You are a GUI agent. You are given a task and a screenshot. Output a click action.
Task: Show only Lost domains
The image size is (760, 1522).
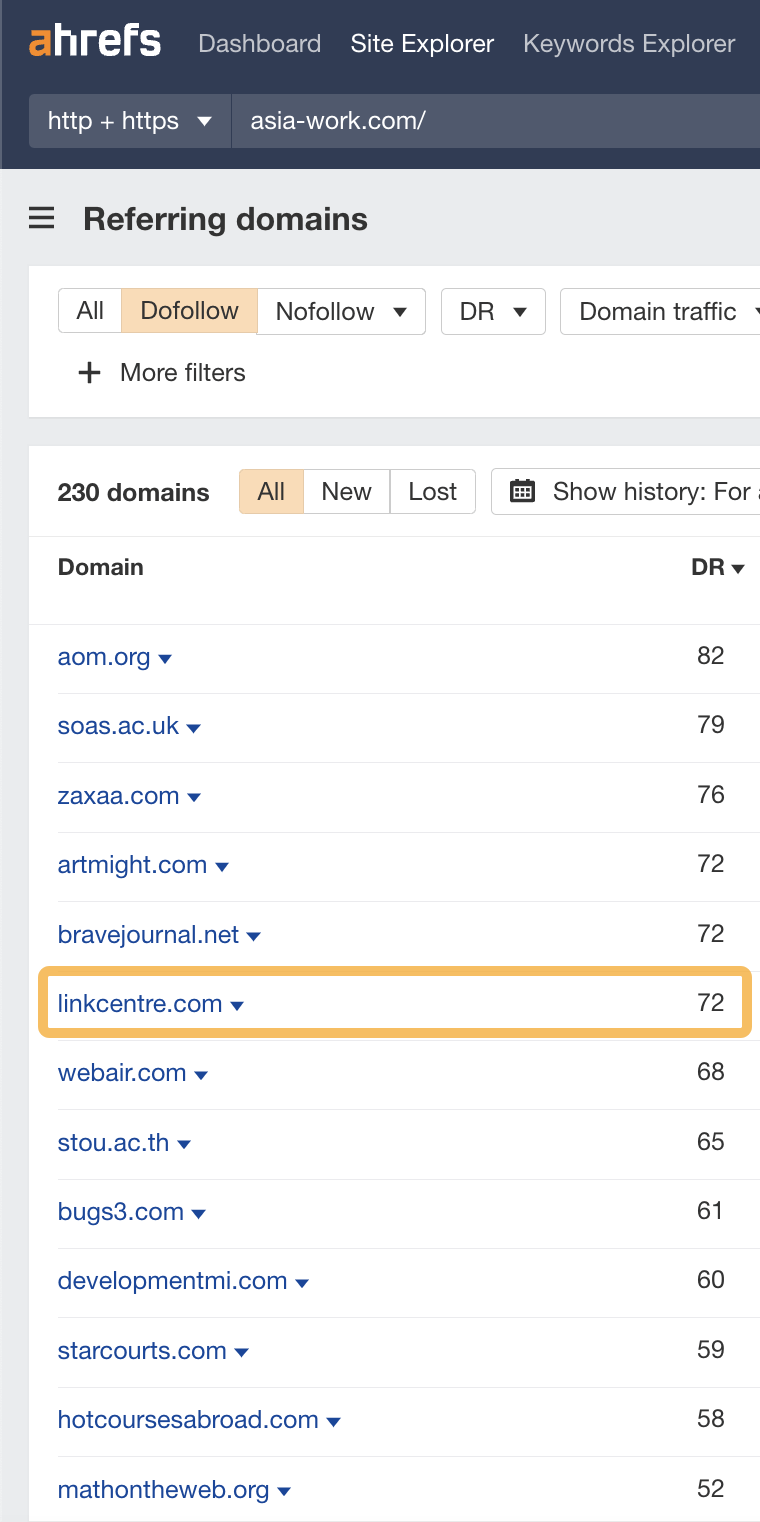(432, 492)
